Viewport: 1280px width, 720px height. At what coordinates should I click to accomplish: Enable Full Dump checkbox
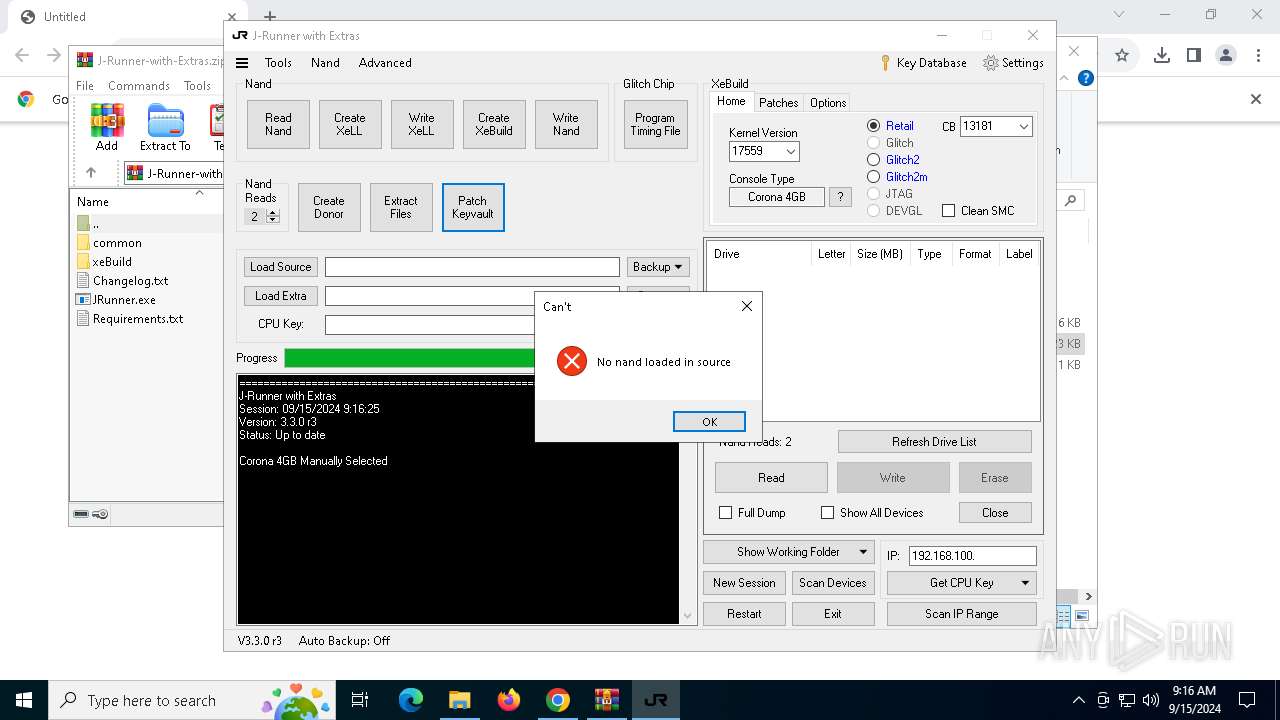tap(726, 513)
